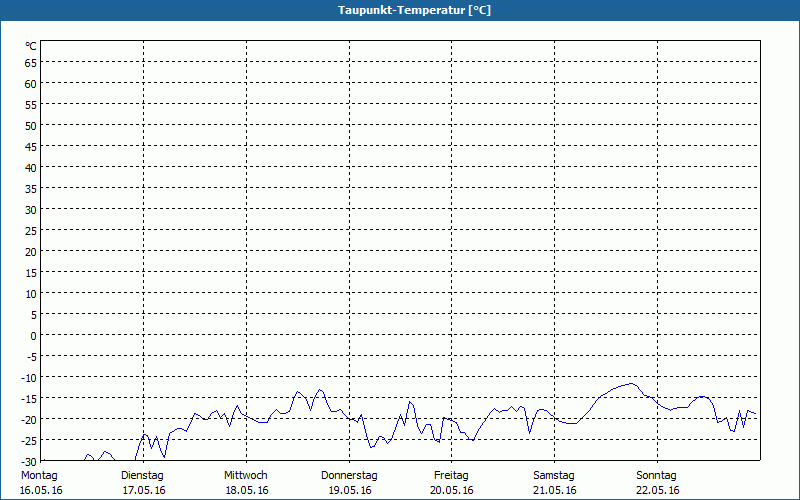The image size is (800, 500).
Task: Pick the Donnerstag day label
Action: point(349,475)
